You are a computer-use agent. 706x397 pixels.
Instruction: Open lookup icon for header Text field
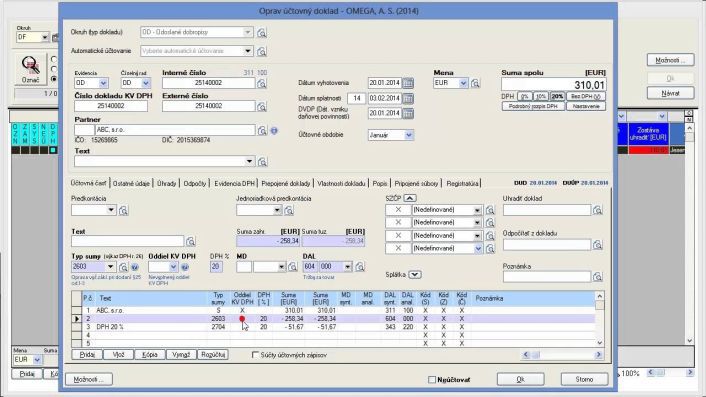(262, 161)
